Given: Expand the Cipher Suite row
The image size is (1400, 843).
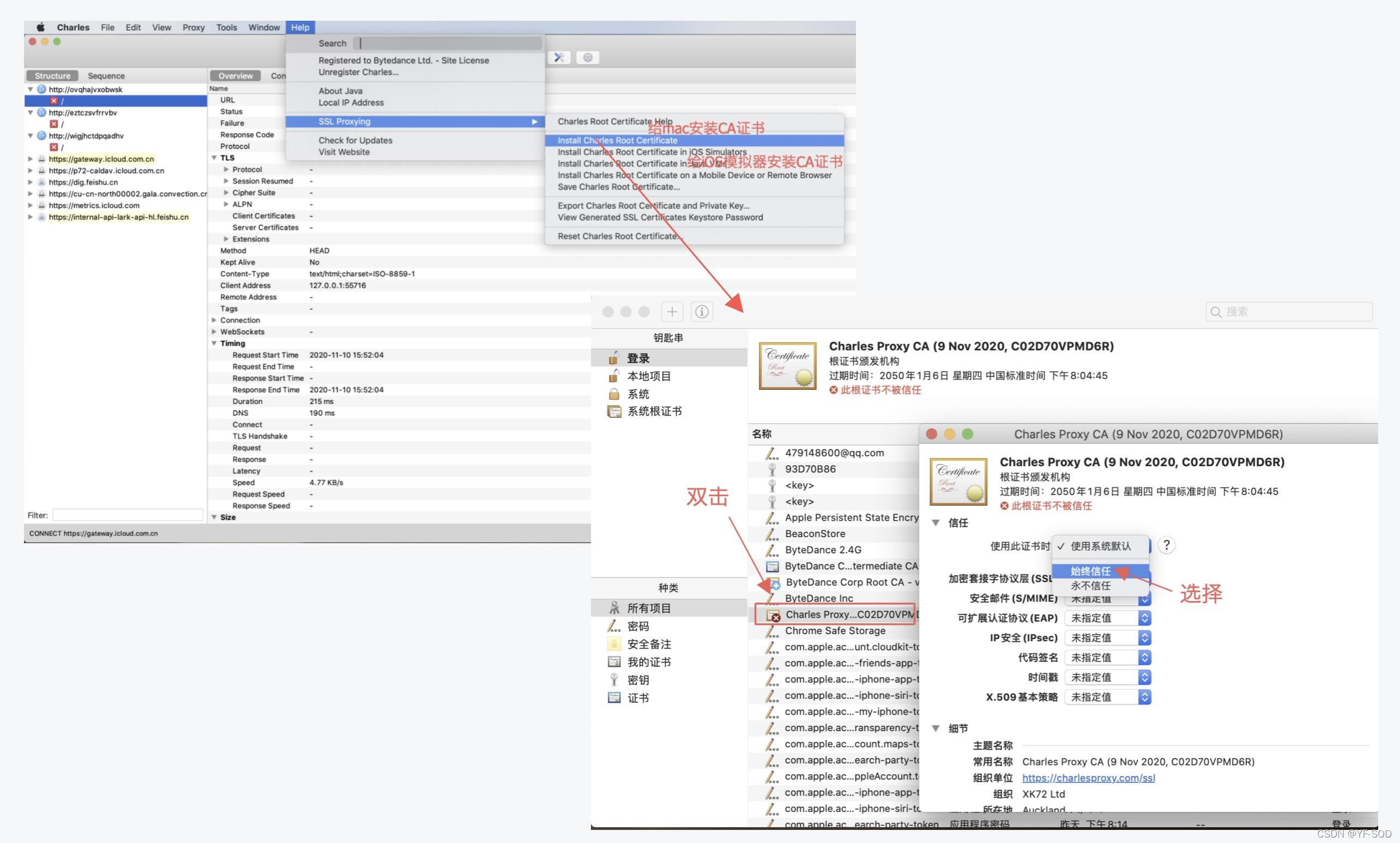Looking at the screenshot, I should [226, 192].
